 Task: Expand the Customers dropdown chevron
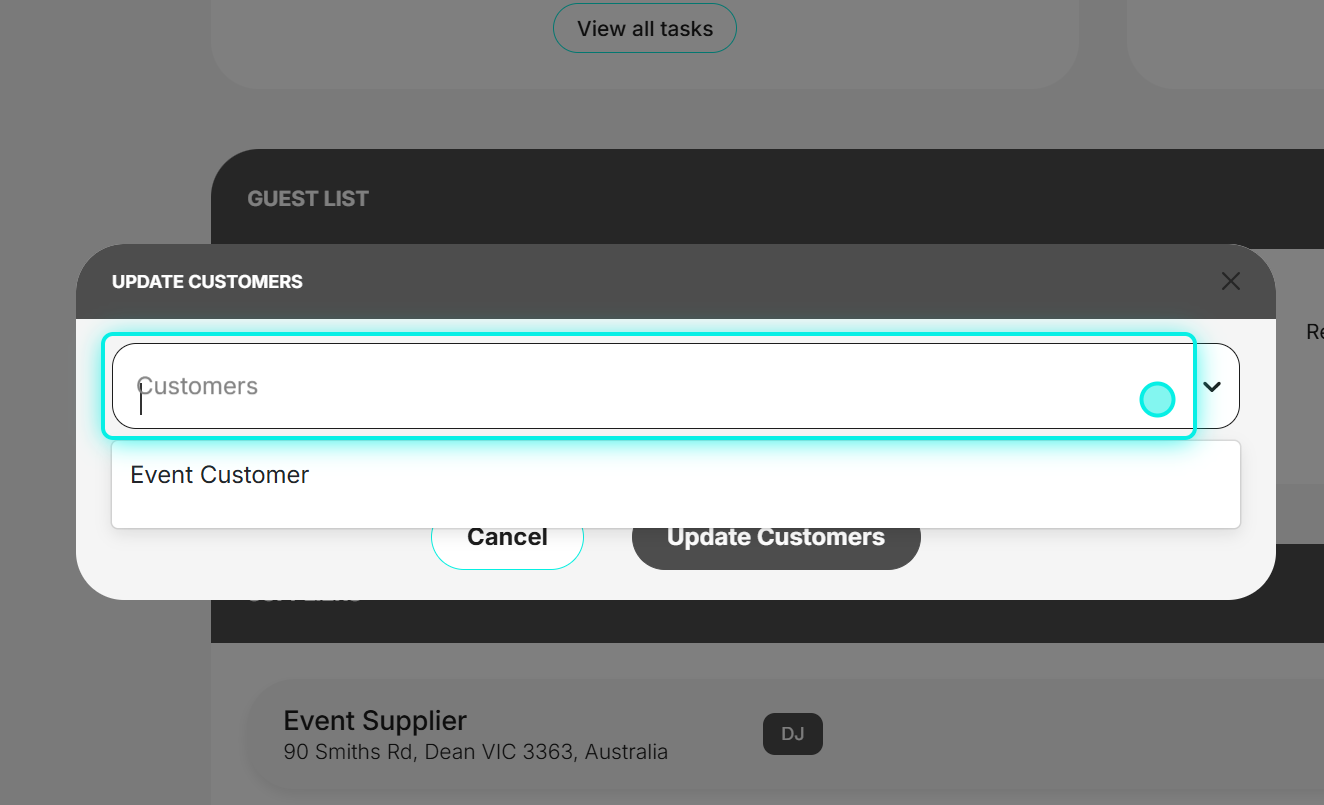(1212, 386)
